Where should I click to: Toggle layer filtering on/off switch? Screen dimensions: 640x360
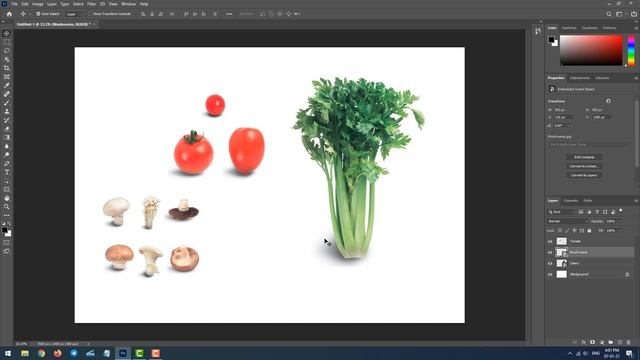pyautogui.click(x=621, y=211)
